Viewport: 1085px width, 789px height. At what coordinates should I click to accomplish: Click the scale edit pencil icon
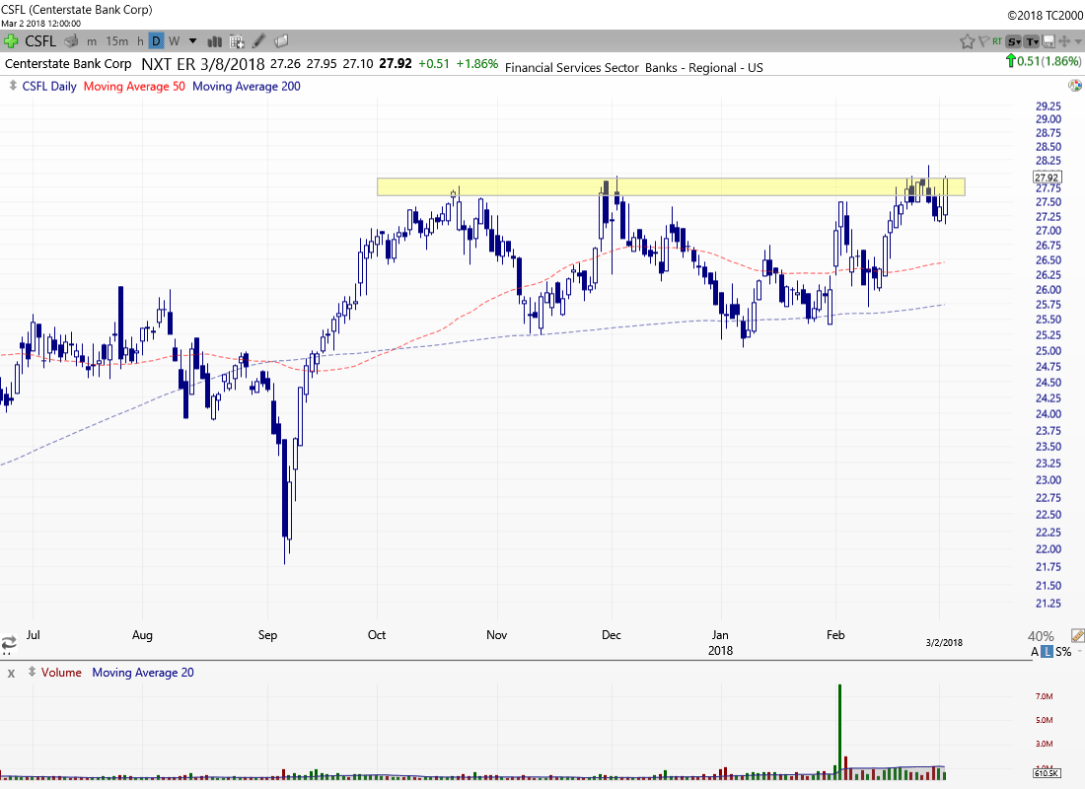[x=1076, y=636]
